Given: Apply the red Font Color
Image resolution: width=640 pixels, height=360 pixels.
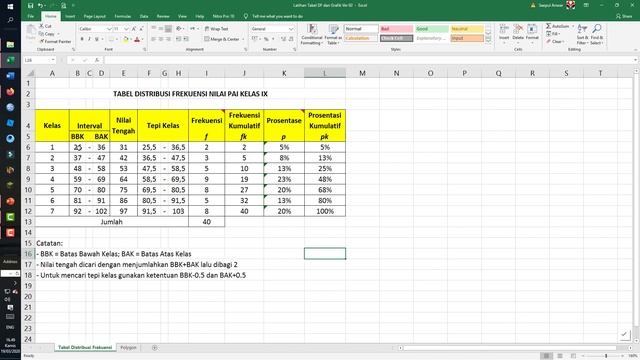Looking at the screenshot, I should (137, 39).
